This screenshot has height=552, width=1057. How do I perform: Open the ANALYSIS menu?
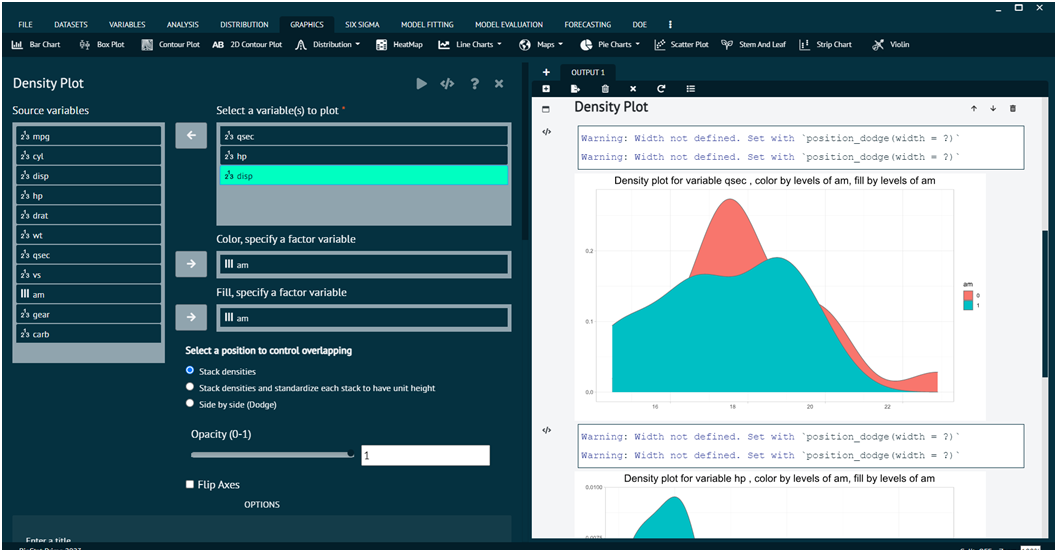(183, 24)
